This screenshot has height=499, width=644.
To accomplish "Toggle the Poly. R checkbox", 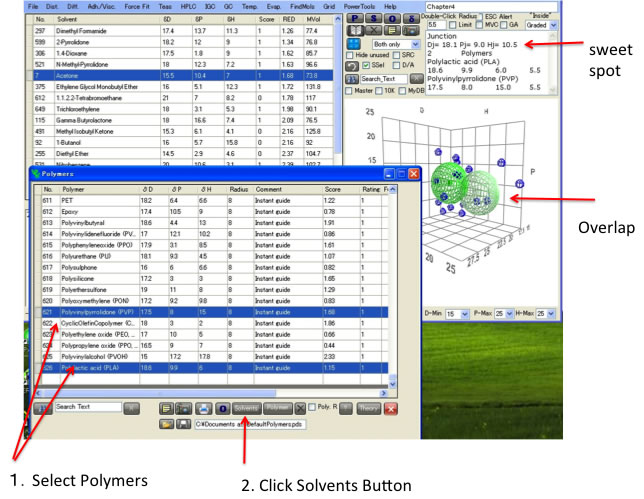I will click(312, 407).
